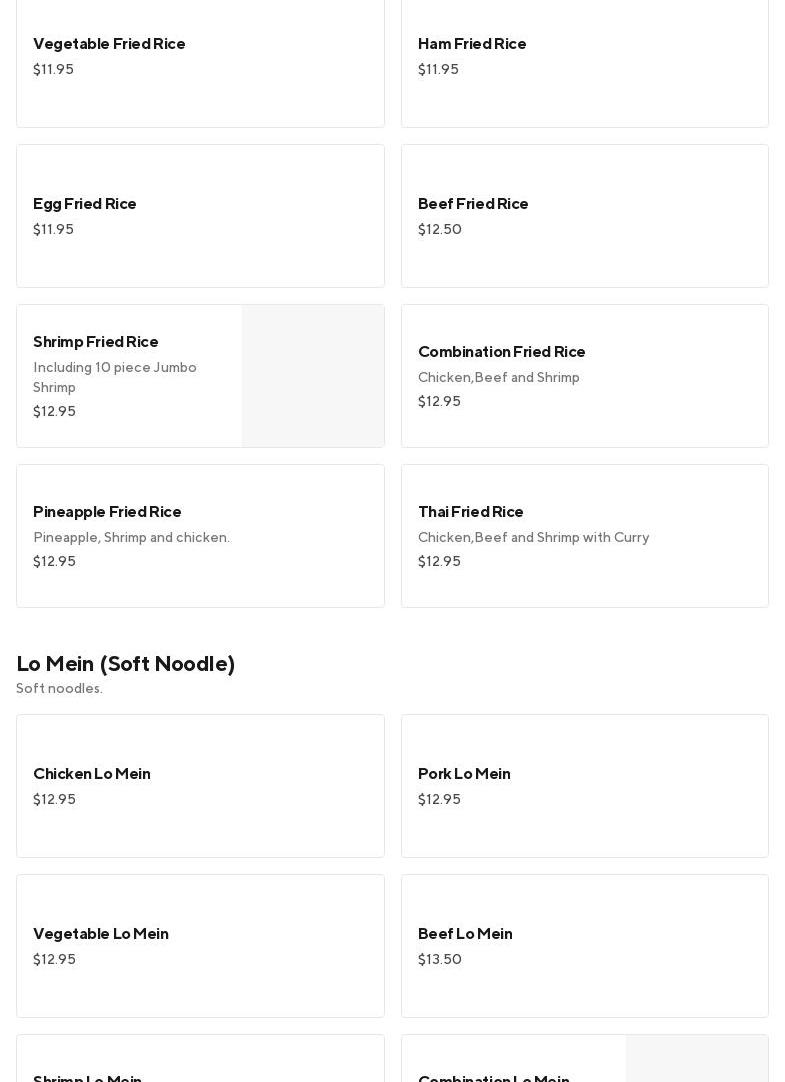Click the Soft noodles subtitle text

(59, 689)
